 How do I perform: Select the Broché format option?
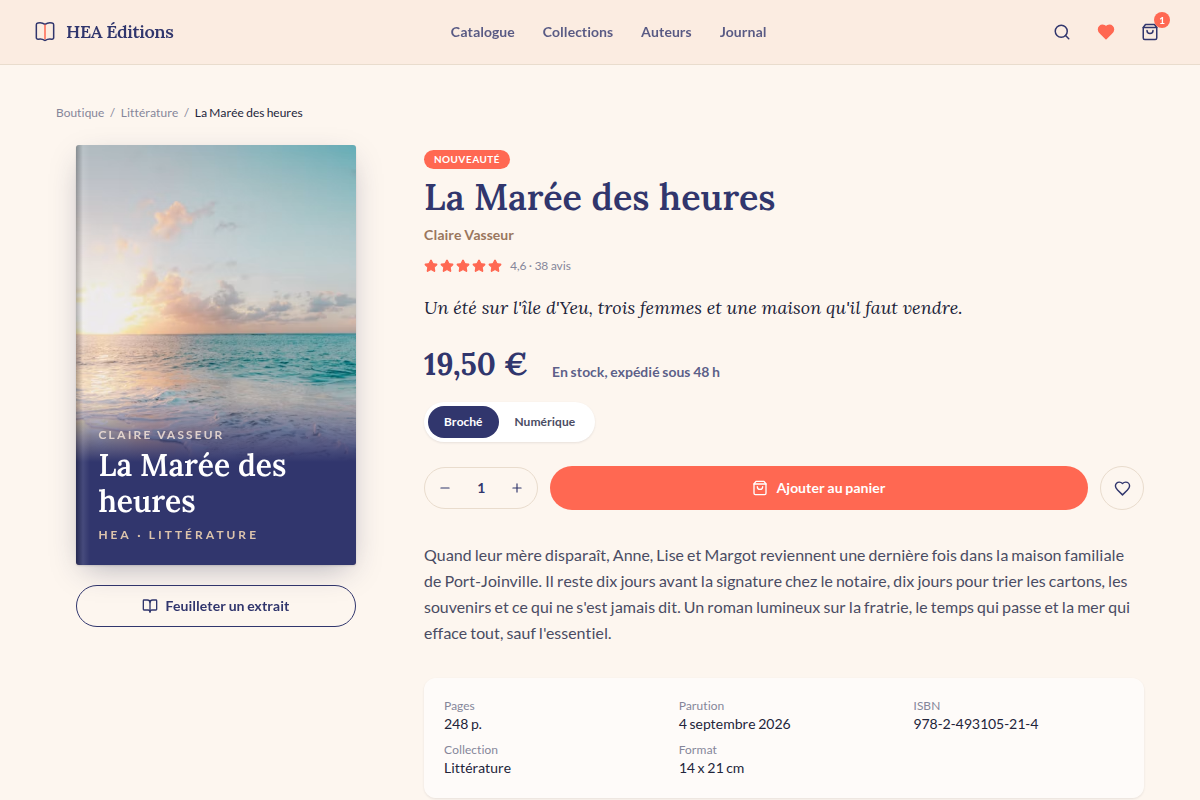coord(463,422)
